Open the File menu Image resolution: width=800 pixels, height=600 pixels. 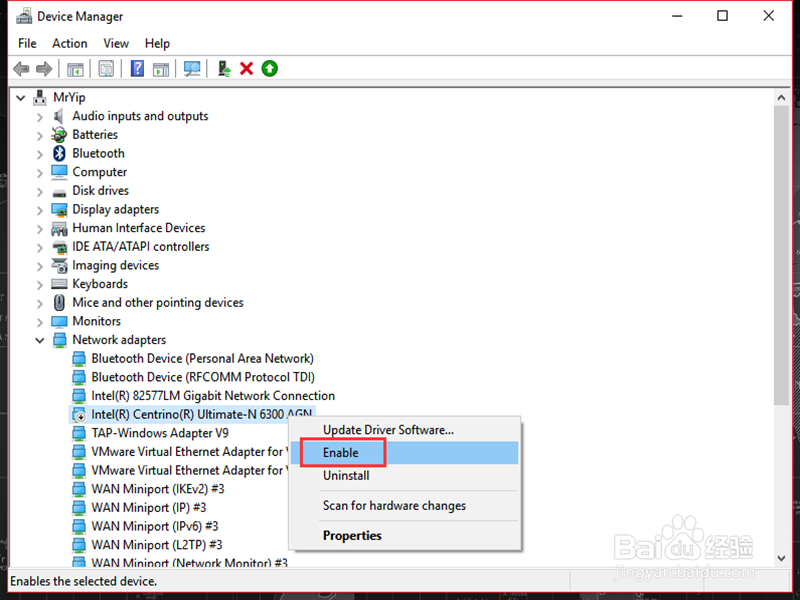(x=27, y=43)
